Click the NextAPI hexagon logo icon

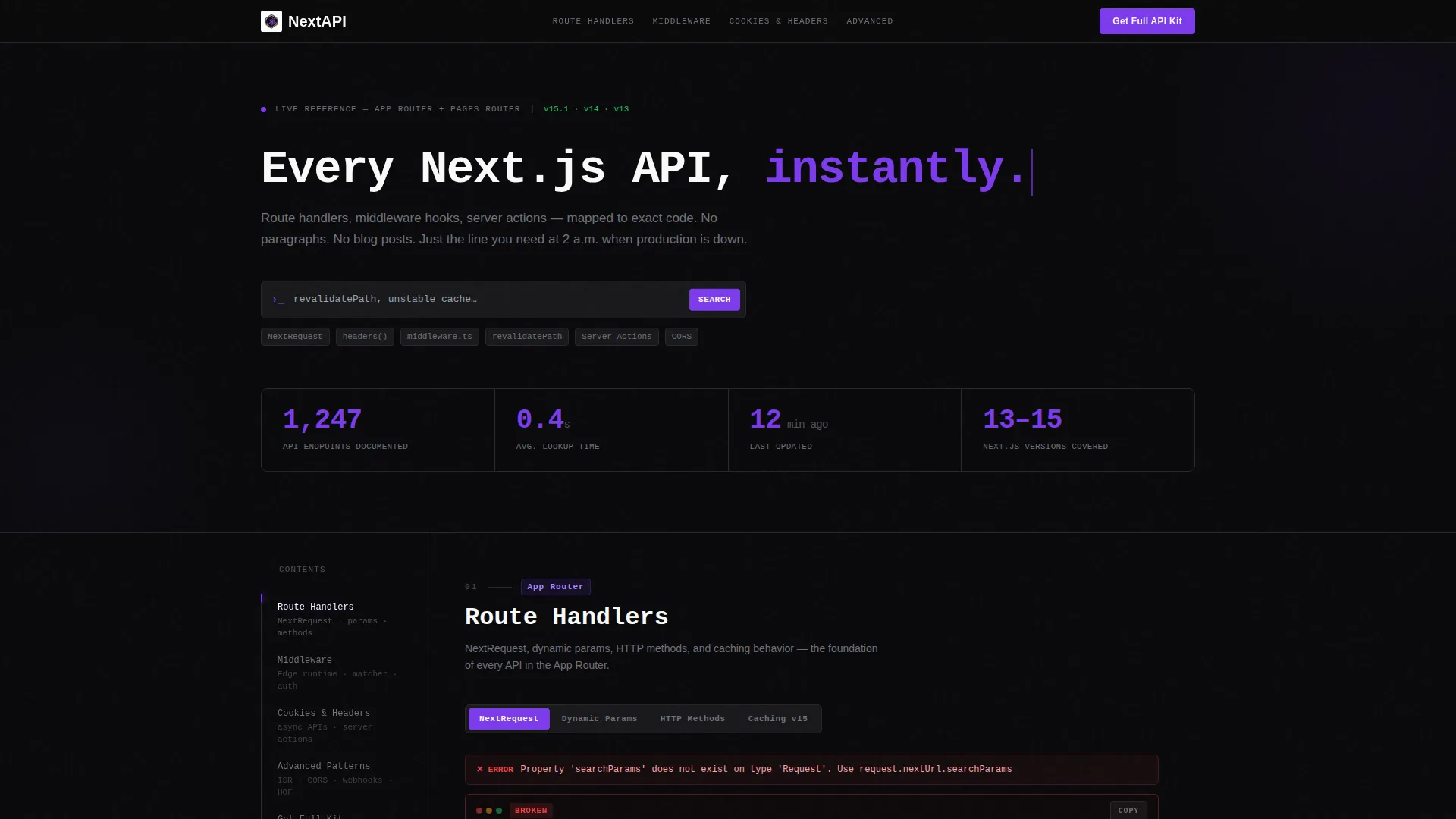point(271,21)
